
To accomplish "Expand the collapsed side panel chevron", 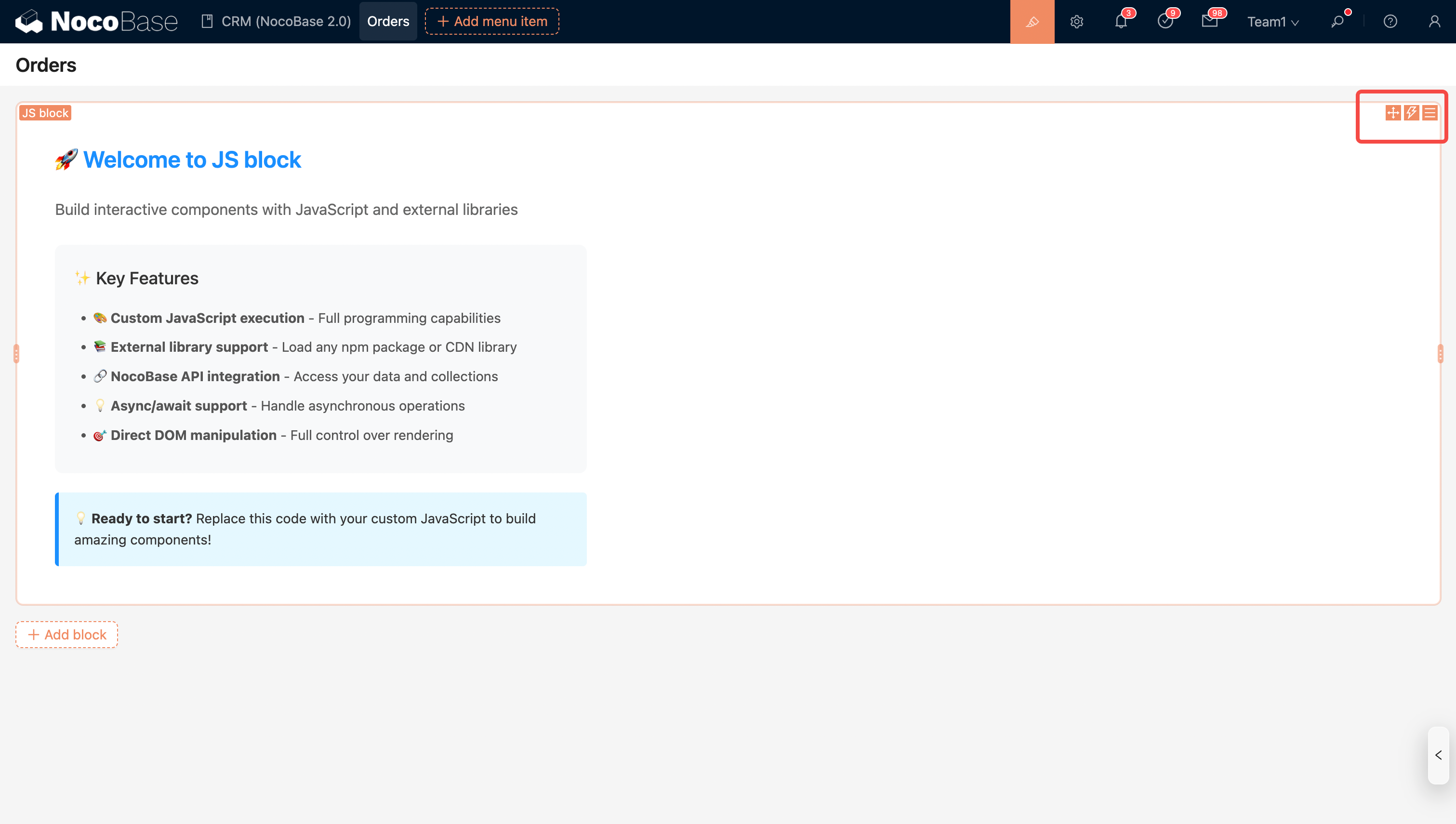I will [1438, 755].
